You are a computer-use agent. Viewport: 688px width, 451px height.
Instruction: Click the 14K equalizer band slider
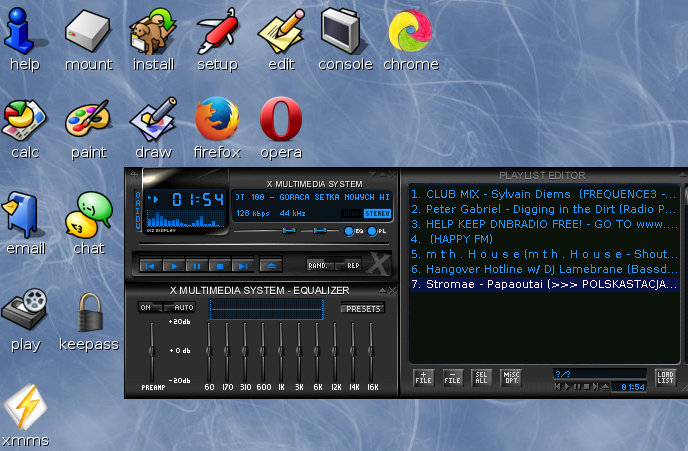click(x=353, y=352)
